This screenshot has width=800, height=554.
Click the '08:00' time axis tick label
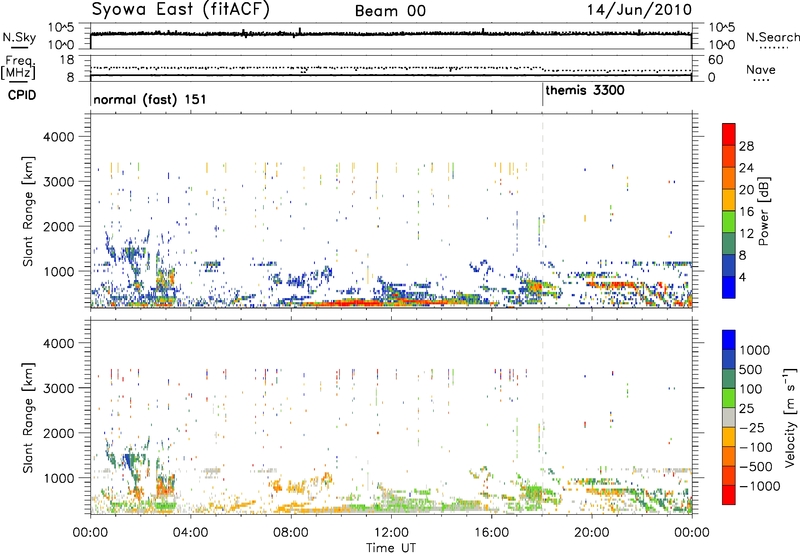coord(291,533)
